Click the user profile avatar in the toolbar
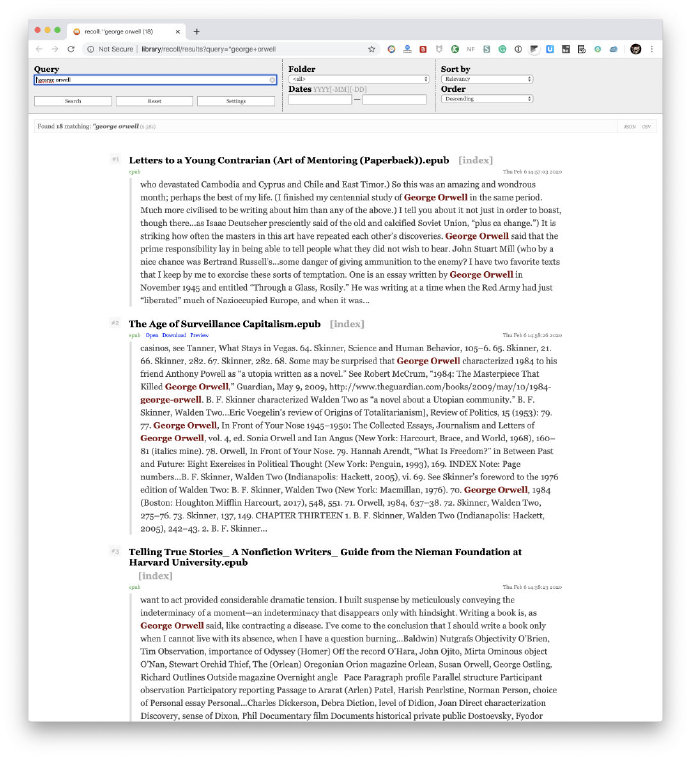This screenshot has height=758, width=690. pyautogui.click(x=635, y=48)
